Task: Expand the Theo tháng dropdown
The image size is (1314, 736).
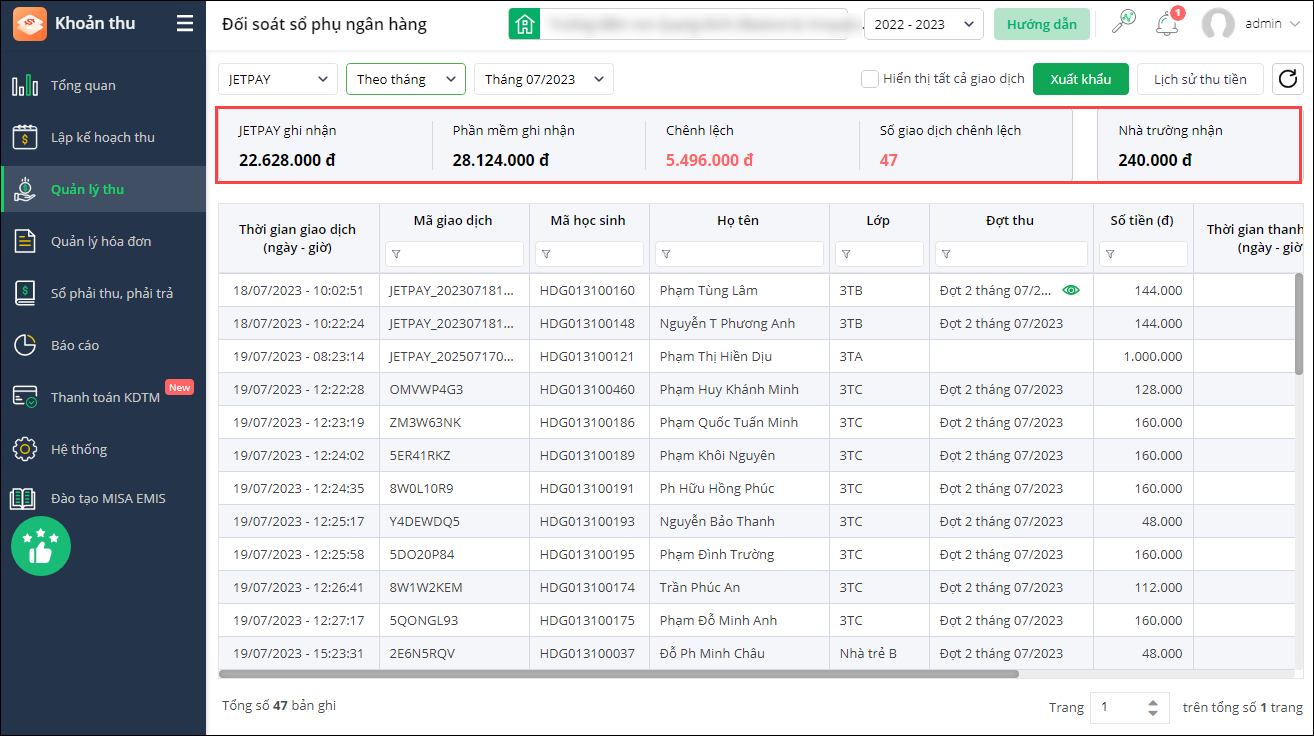Action: pyautogui.click(x=405, y=79)
